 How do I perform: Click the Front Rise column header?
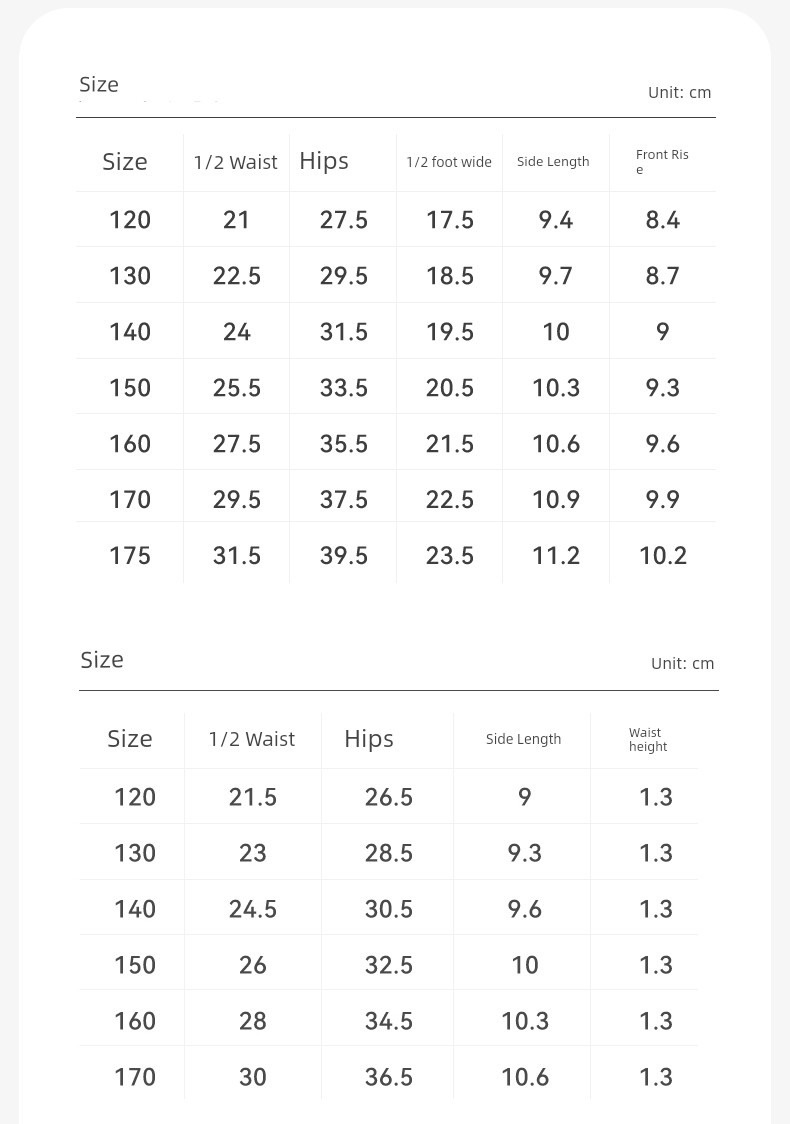click(662, 161)
